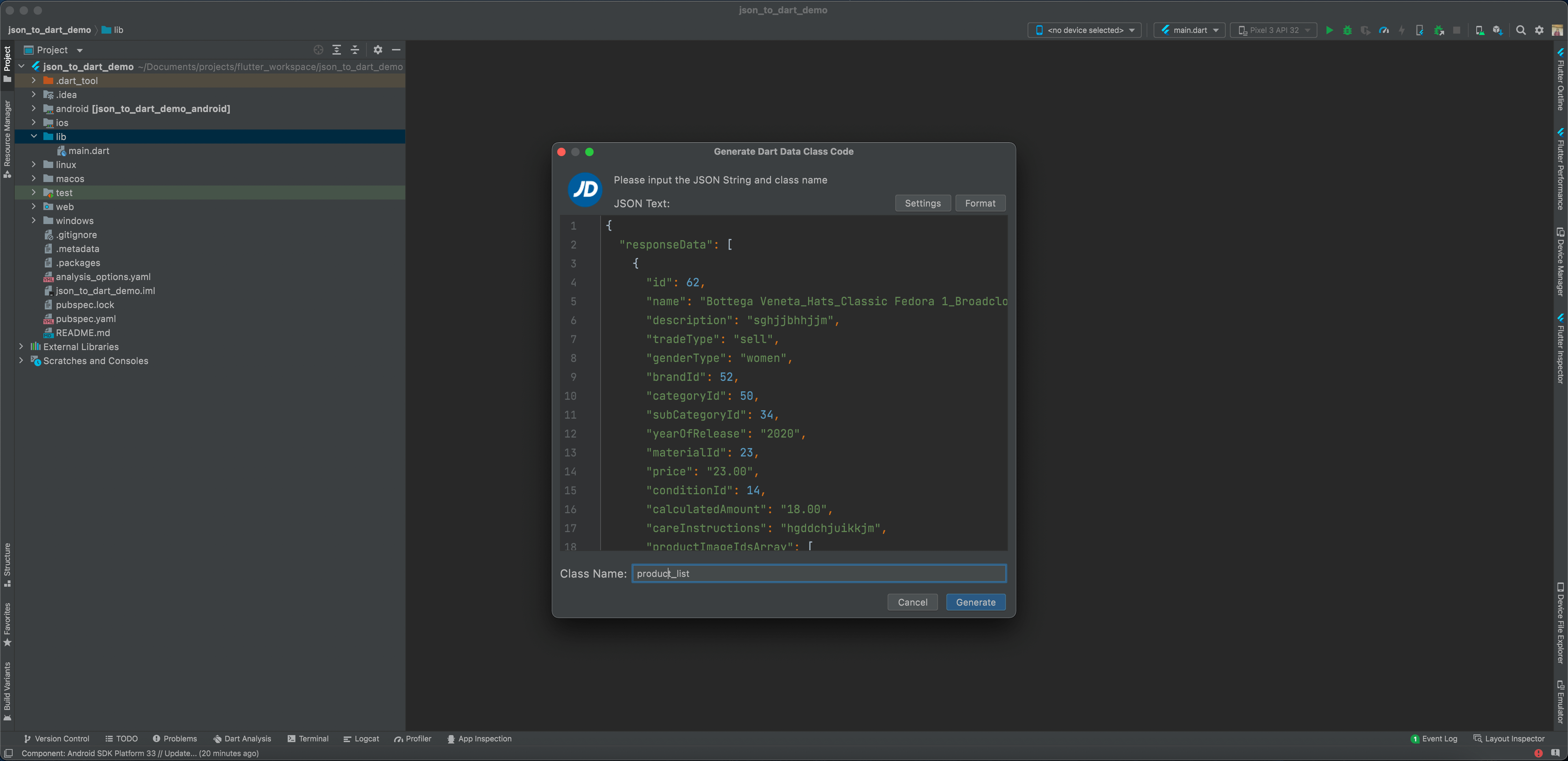Open the no device selected dropdown

pyautogui.click(x=1085, y=30)
